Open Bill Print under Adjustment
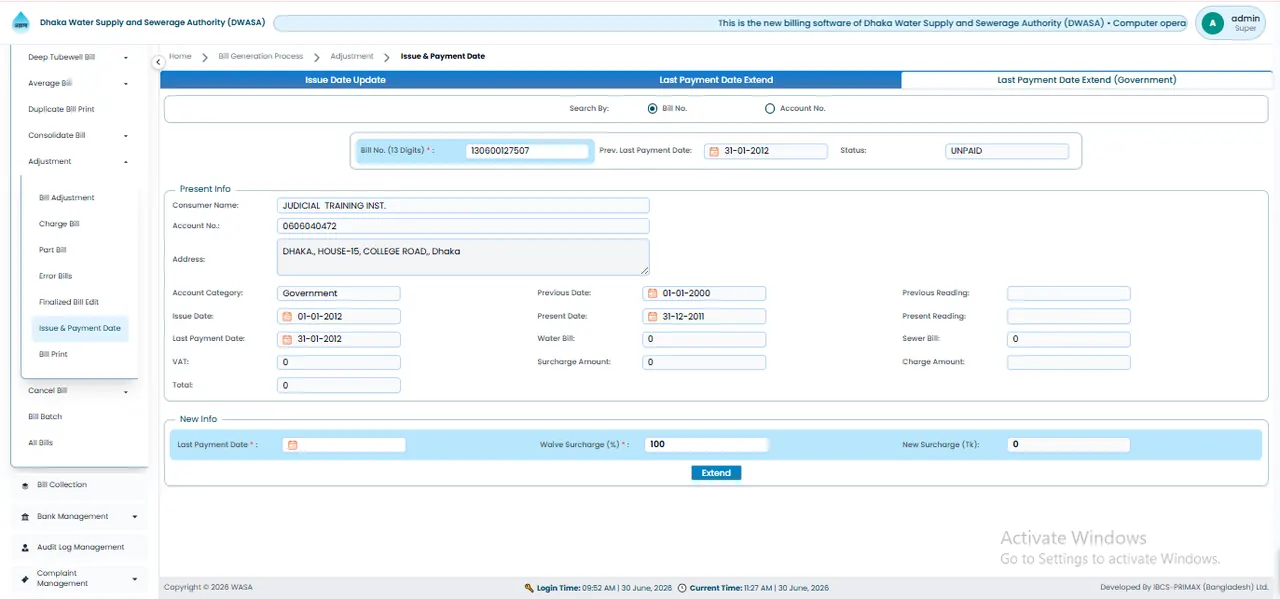Viewport: 1280px width, 599px height. [x=53, y=354]
